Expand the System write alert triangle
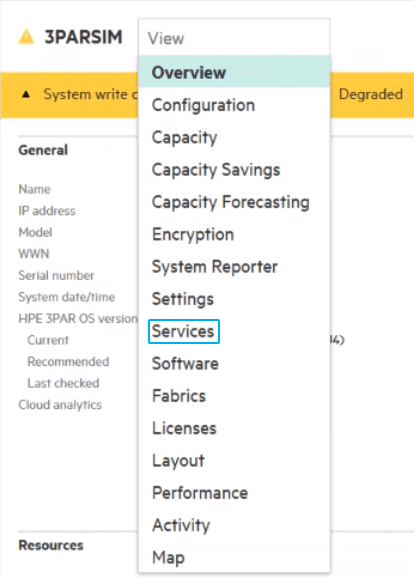This screenshot has height=577, width=414. tap(26, 95)
